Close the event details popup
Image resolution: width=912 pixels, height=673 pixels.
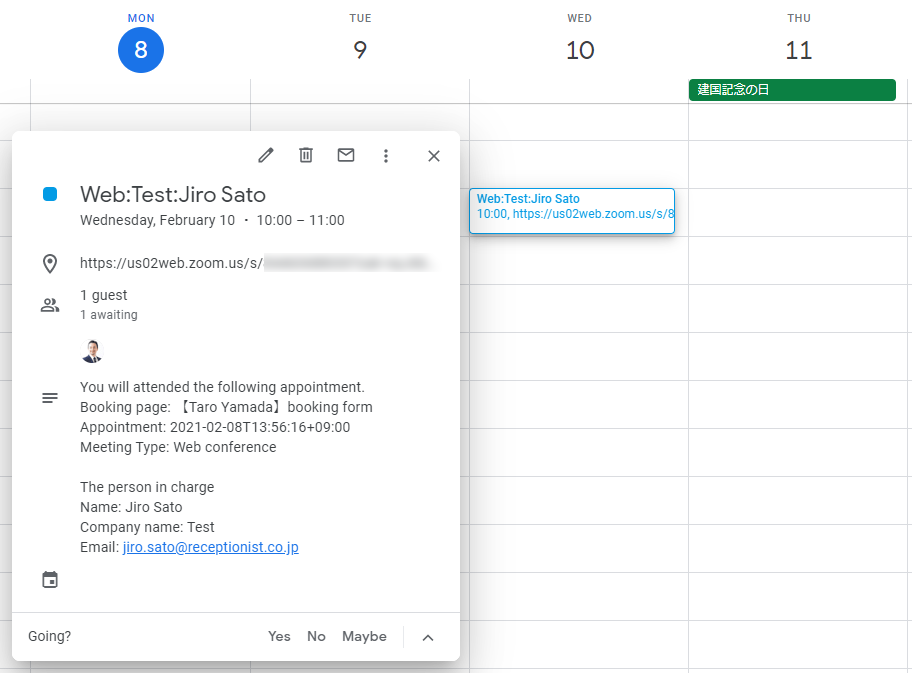pos(434,155)
